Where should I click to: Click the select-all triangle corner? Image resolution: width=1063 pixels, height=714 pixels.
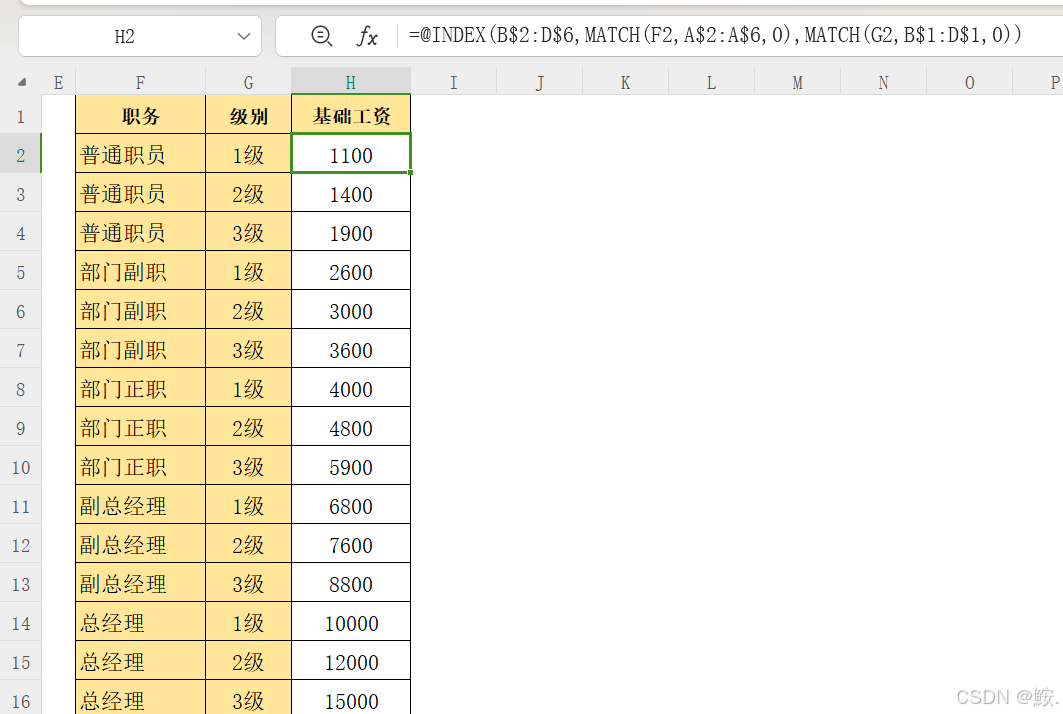(x=22, y=82)
